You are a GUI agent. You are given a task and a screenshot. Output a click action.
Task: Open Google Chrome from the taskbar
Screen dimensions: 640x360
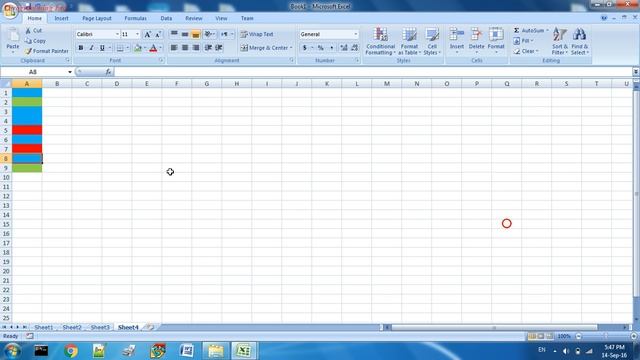(x=71, y=351)
